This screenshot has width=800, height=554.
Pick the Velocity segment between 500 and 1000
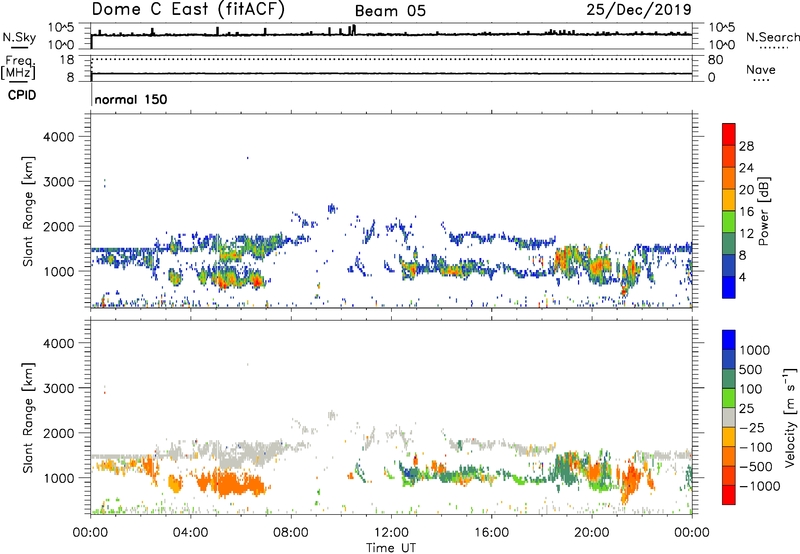(x=729, y=359)
